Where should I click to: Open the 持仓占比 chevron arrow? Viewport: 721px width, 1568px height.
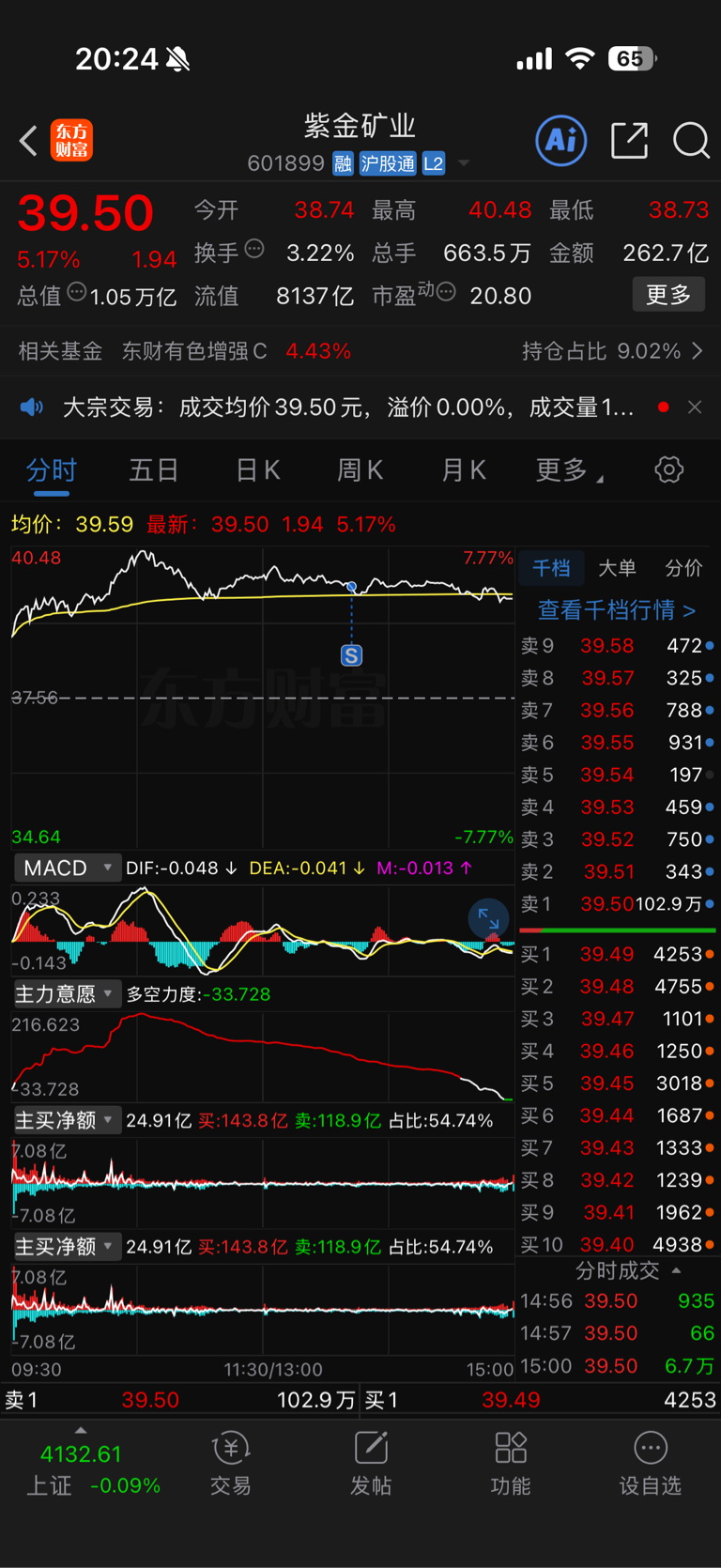(698, 351)
